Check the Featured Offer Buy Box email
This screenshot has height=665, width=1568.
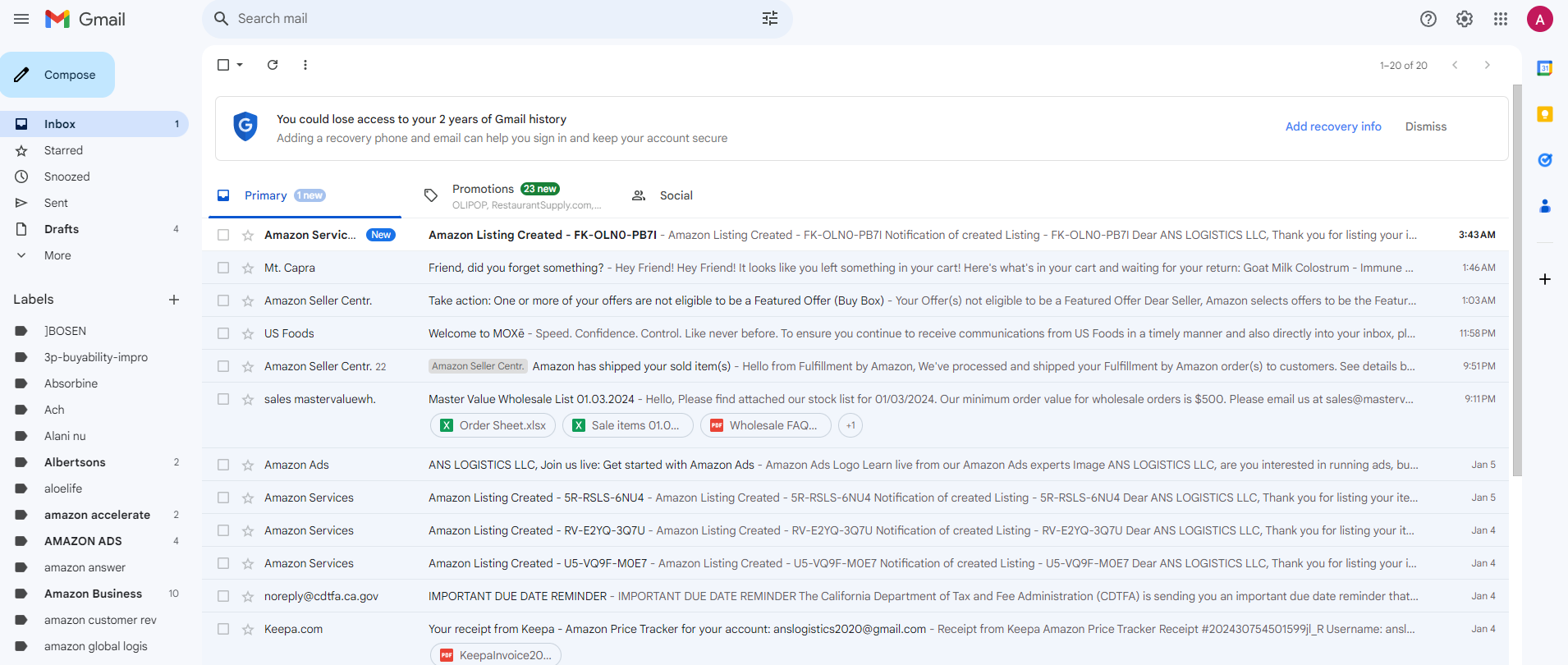[x=223, y=300]
